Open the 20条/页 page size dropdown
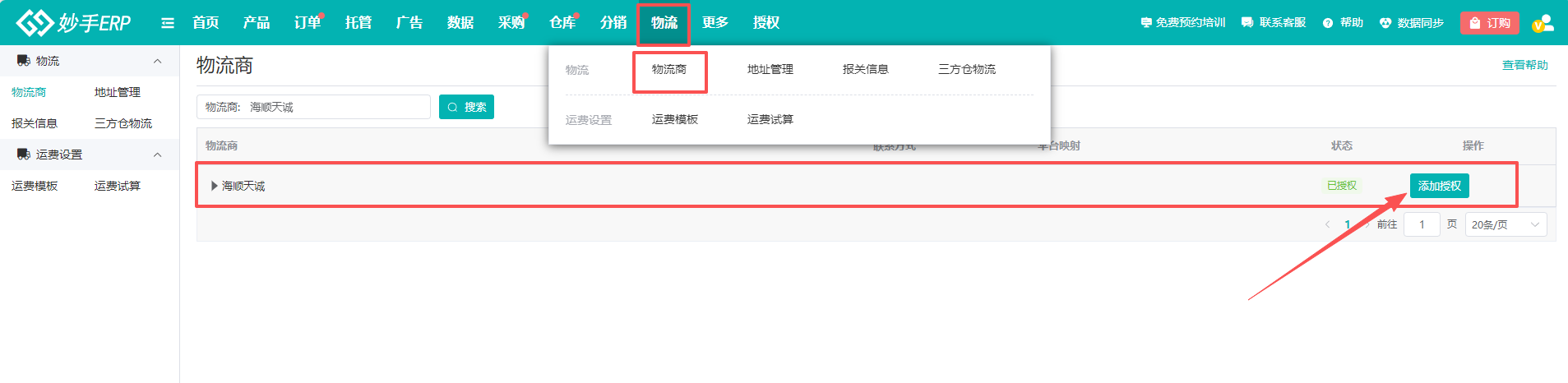1568x383 pixels. (1506, 224)
